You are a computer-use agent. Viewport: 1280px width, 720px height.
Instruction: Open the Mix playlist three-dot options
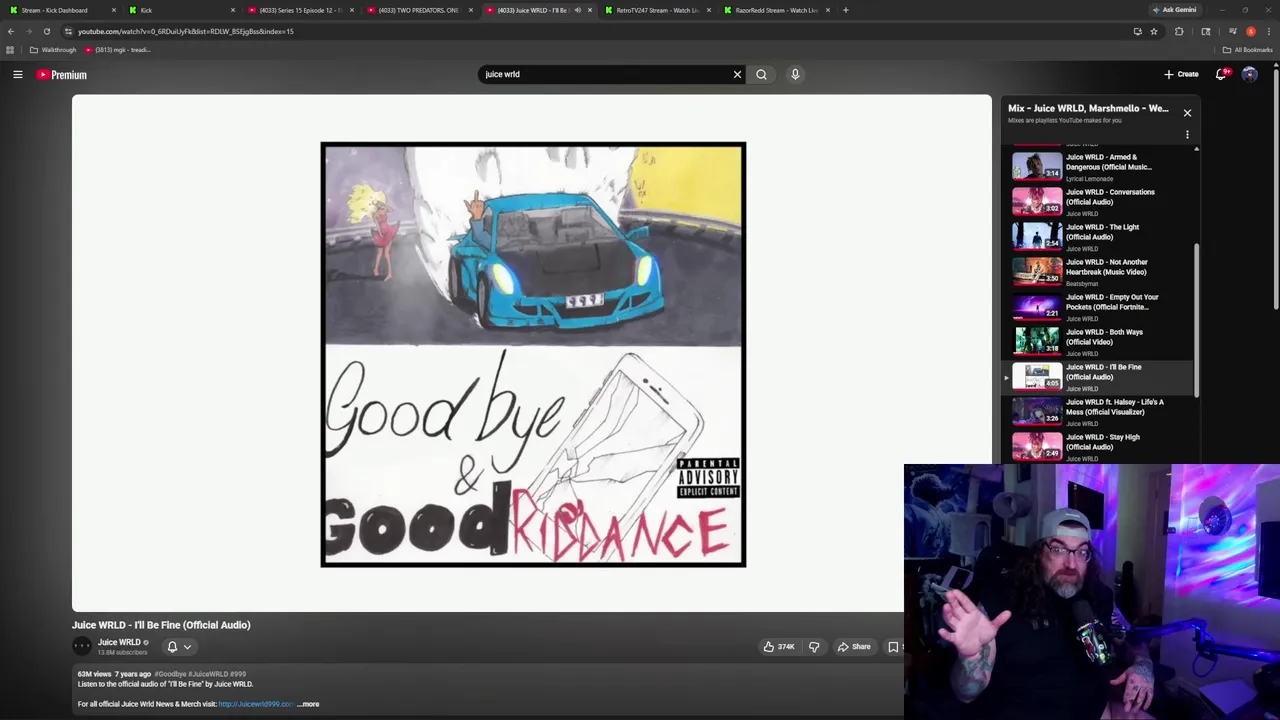(1187, 134)
